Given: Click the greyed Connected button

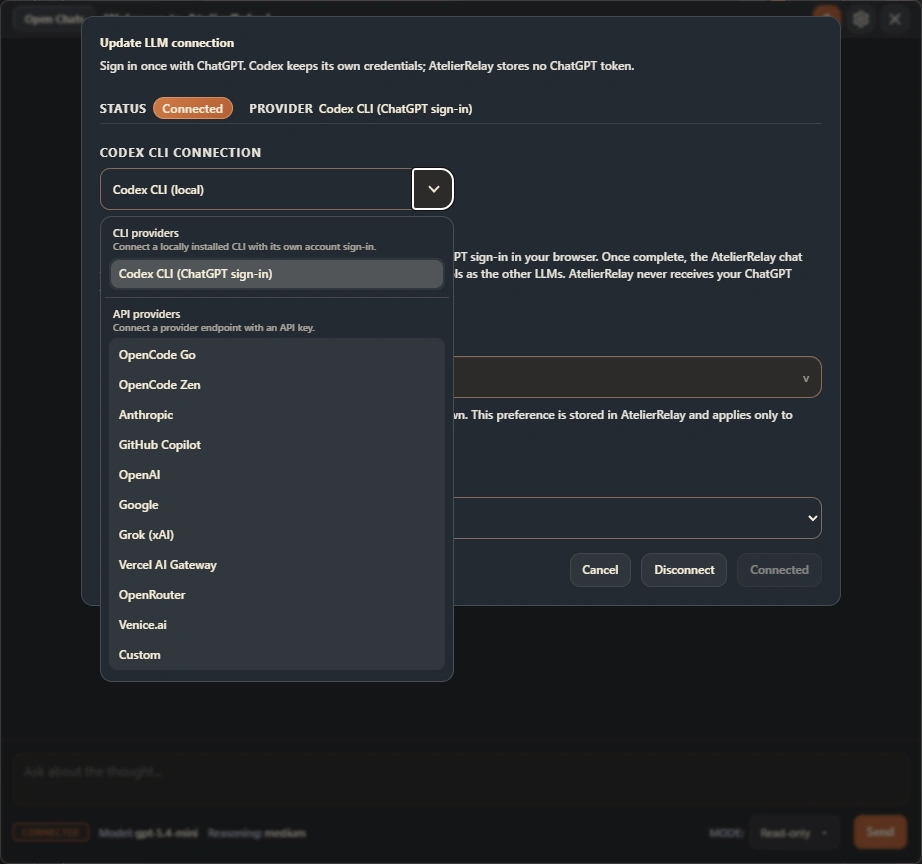Looking at the screenshot, I should coord(779,570).
